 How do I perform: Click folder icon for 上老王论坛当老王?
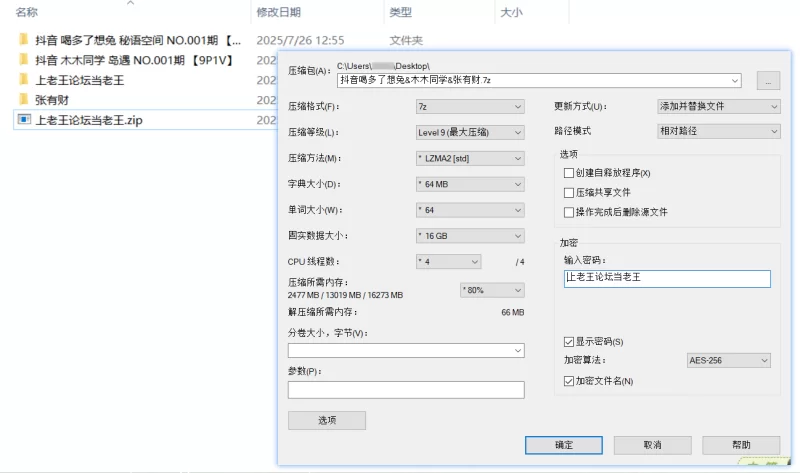[x=23, y=79]
